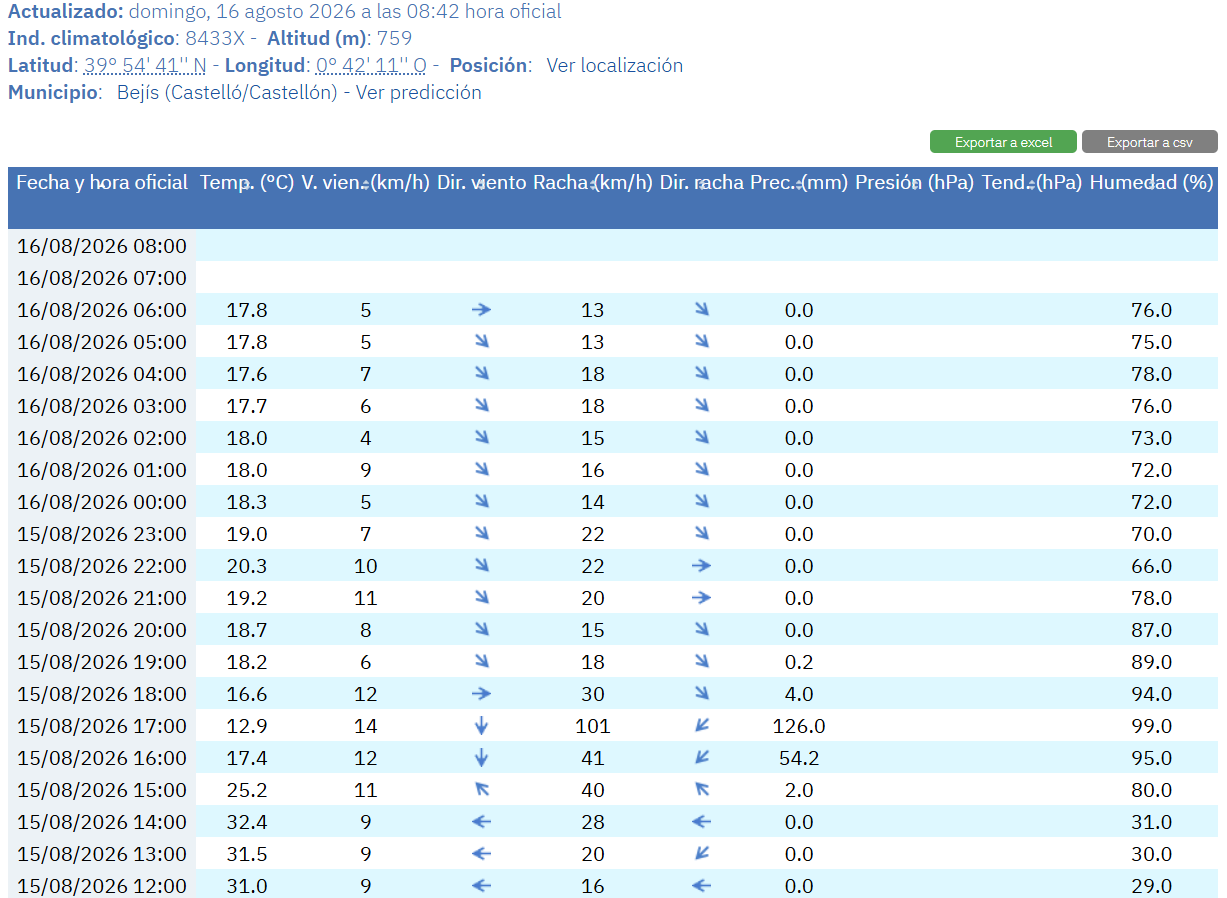
Task: Click wind direction arrow for 15/08/2026 18:00
Action: [481, 694]
